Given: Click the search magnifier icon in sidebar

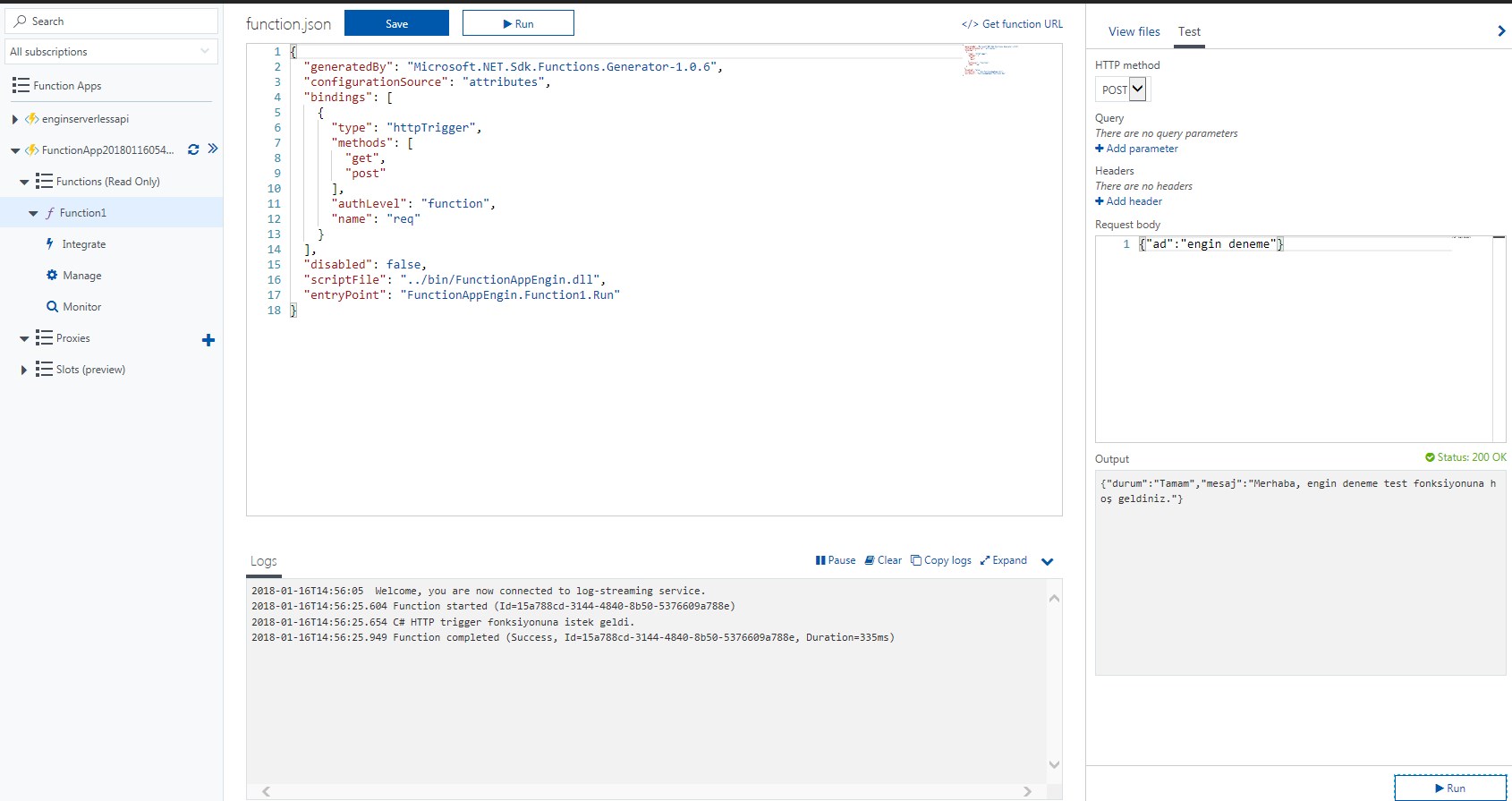Looking at the screenshot, I should [x=21, y=21].
